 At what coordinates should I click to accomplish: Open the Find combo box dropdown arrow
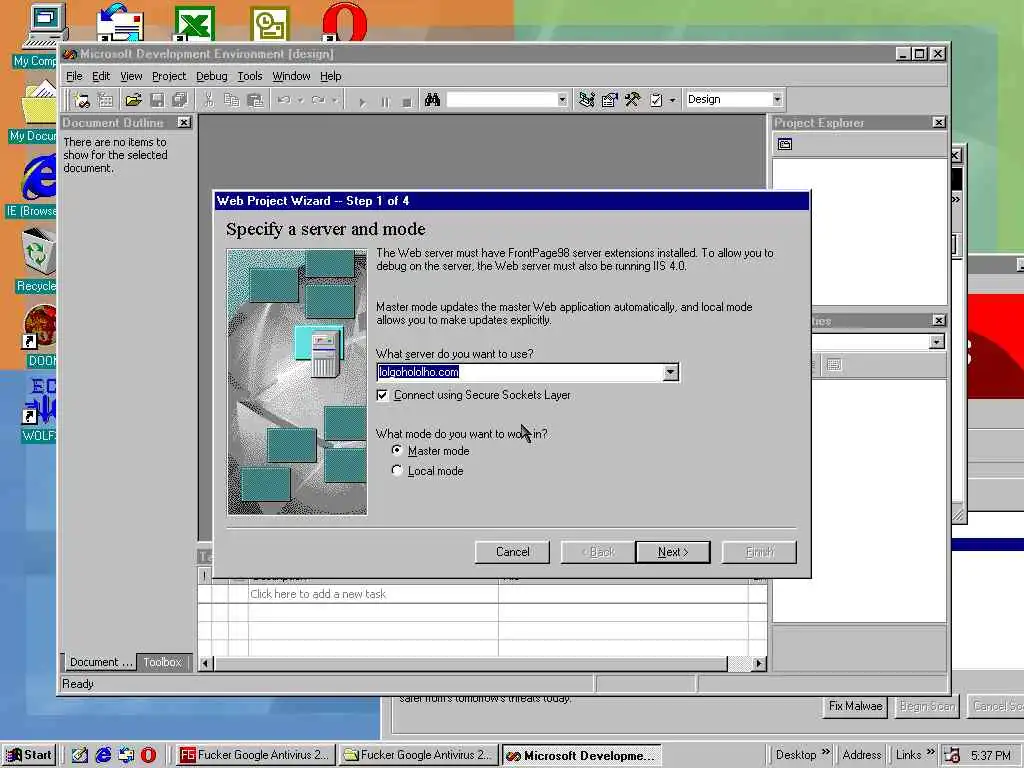click(562, 100)
